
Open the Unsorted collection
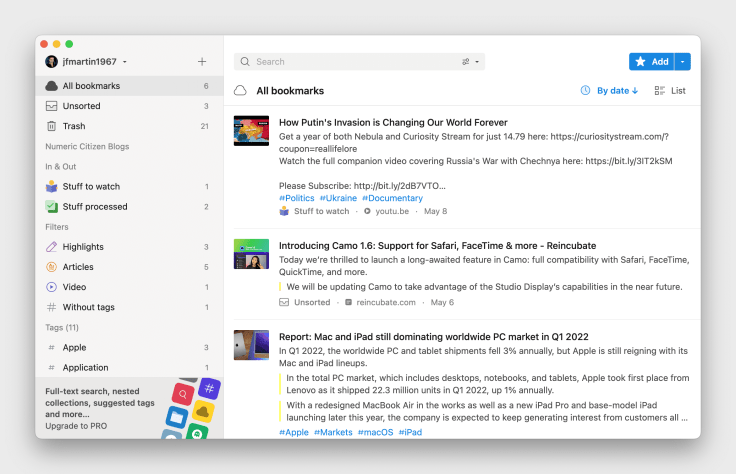[129, 106]
